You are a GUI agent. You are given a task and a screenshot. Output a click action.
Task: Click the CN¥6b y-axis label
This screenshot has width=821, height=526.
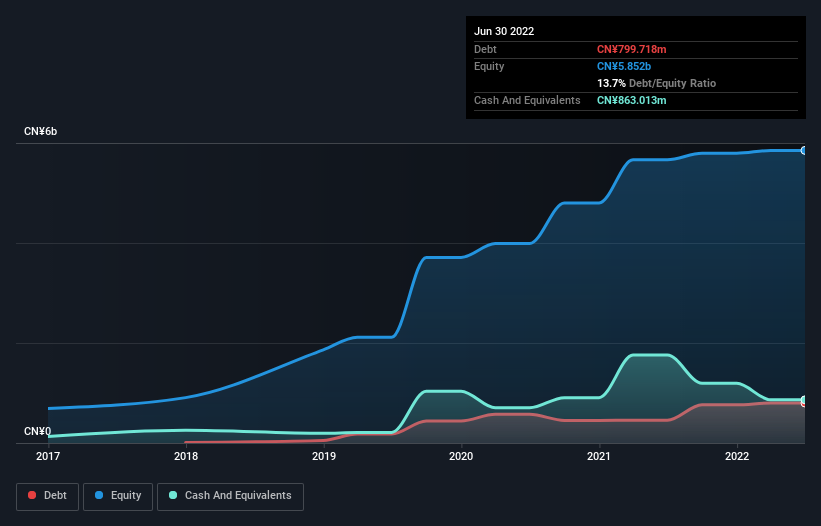click(x=40, y=131)
